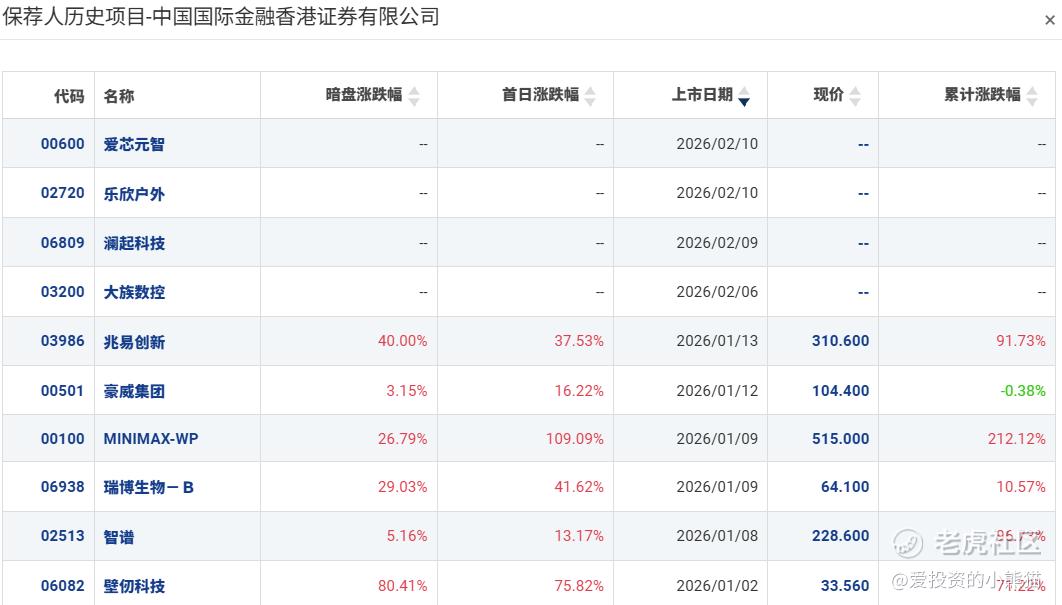This screenshot has width=1062, height=605.
Task: Sort by 首日涨跌幅 column arrows
Action: click(x=590, y=96)
